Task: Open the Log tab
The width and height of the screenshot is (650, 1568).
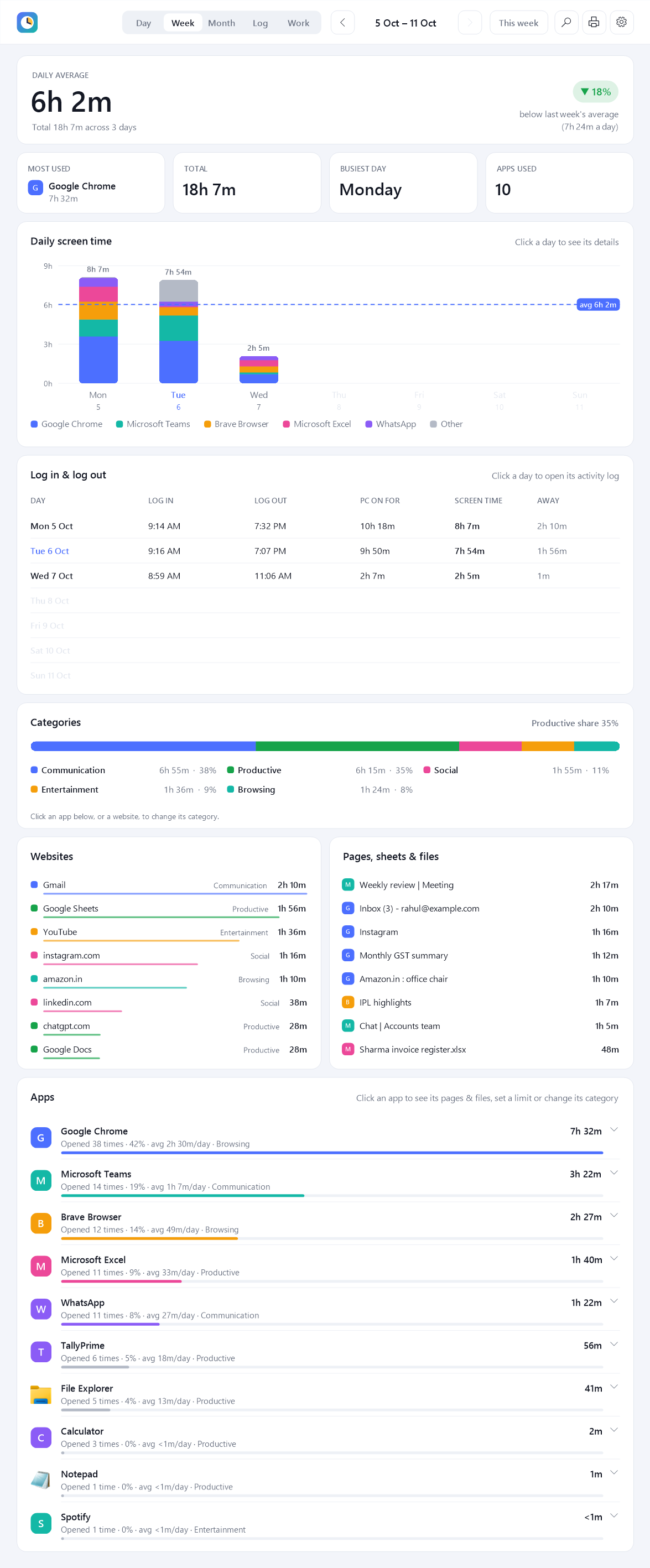Action: (261, 23)
